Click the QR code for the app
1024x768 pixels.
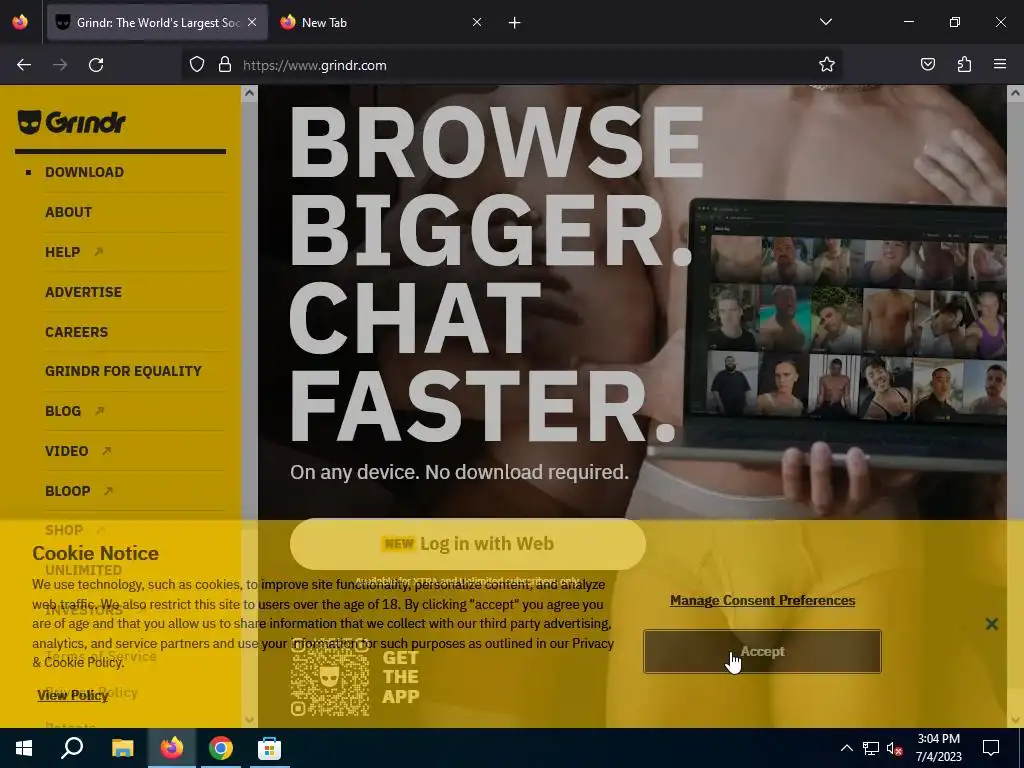click(330, 677)
